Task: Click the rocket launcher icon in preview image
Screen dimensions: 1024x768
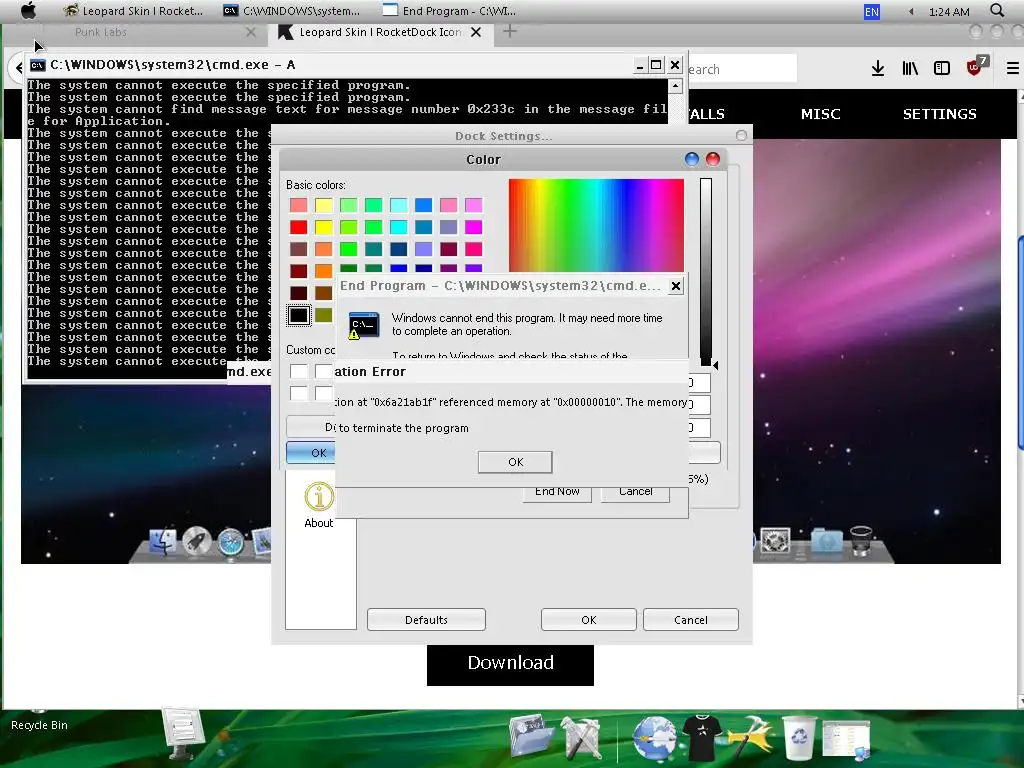Action: [197, 541]
